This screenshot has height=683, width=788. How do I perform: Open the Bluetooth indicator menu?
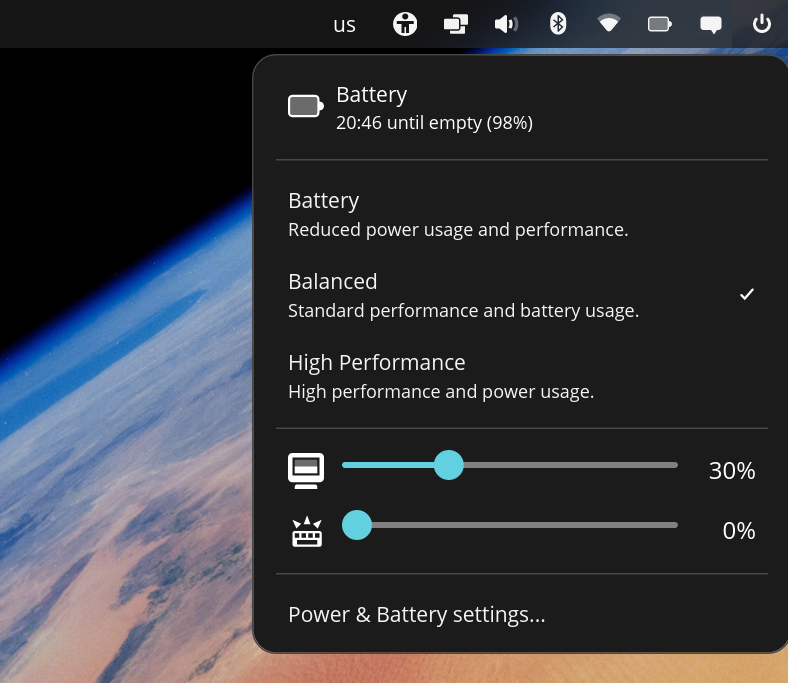click(558, 24)
